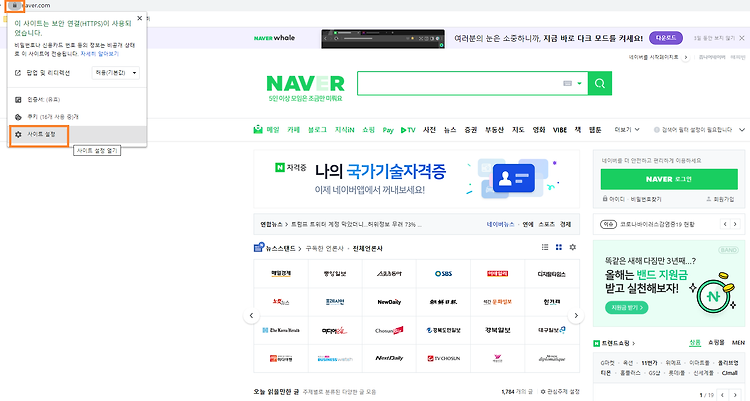Open the 스포츠 news category link
The height and width of the screenshot is (401, 750).
coord(546,224)
